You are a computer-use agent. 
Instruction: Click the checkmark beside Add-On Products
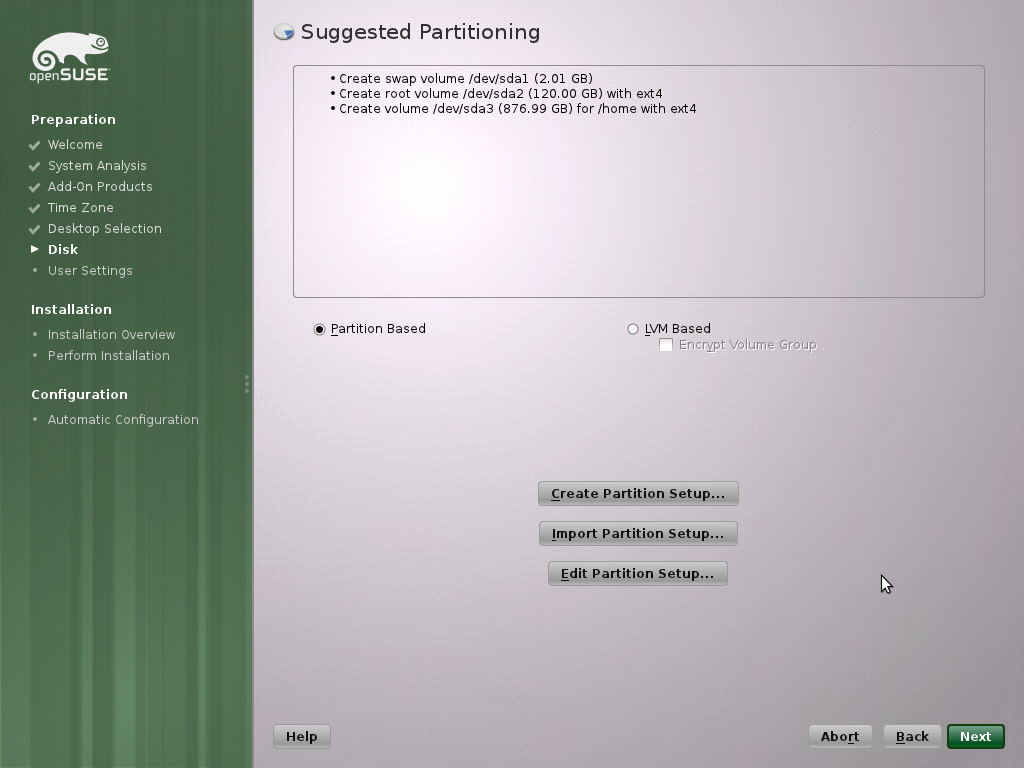coord(35,187)
